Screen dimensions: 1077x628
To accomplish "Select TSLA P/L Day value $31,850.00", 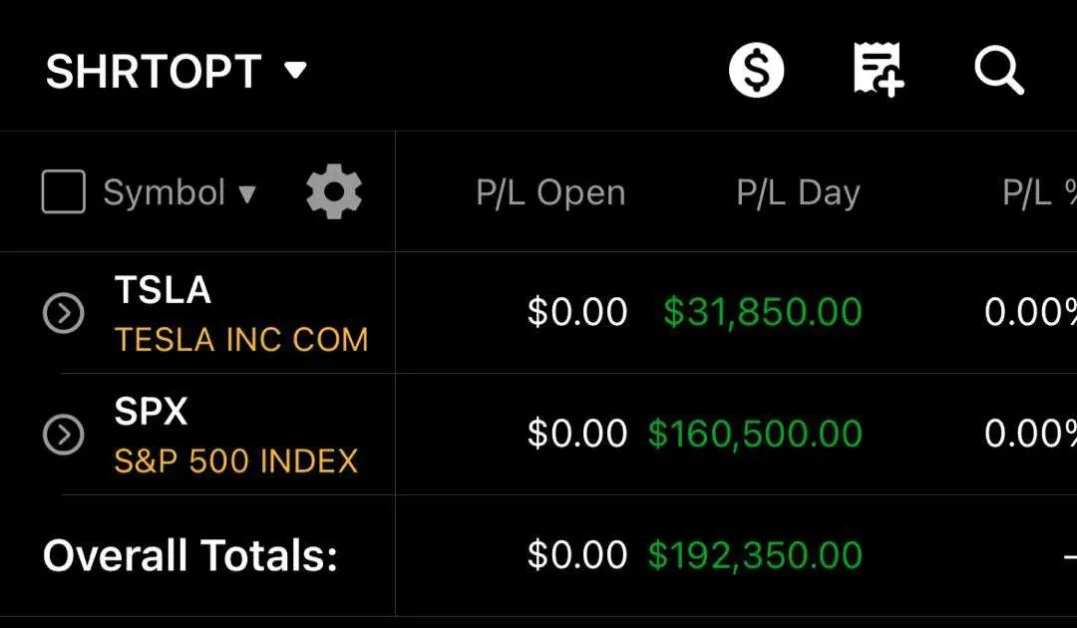I will point(762,313).
